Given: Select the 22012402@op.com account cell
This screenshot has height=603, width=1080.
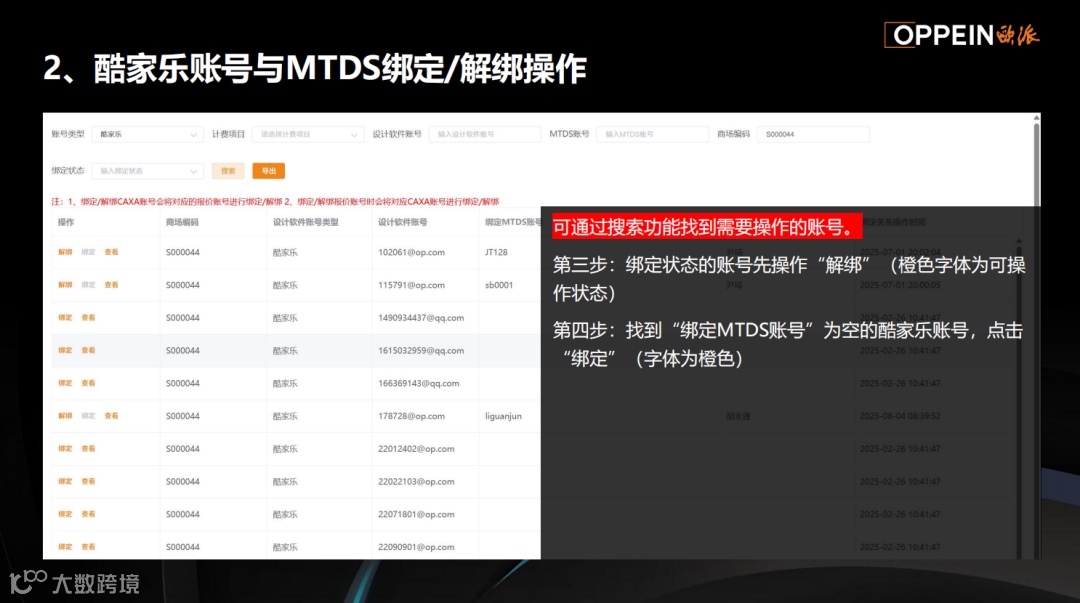Looking at the screenshot, I should (x=416, y=449).
